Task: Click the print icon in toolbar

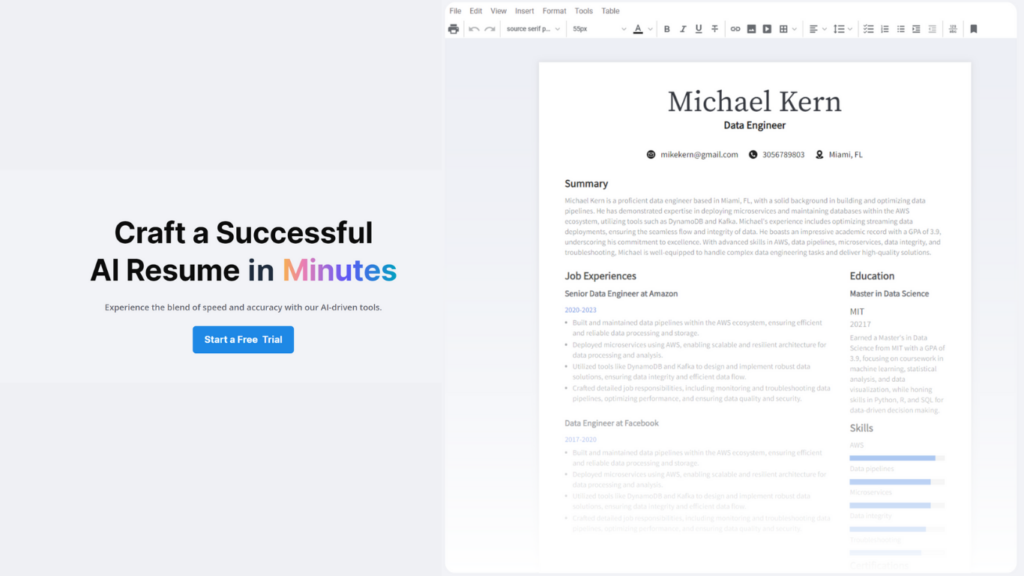Action: tap(453, 29)
